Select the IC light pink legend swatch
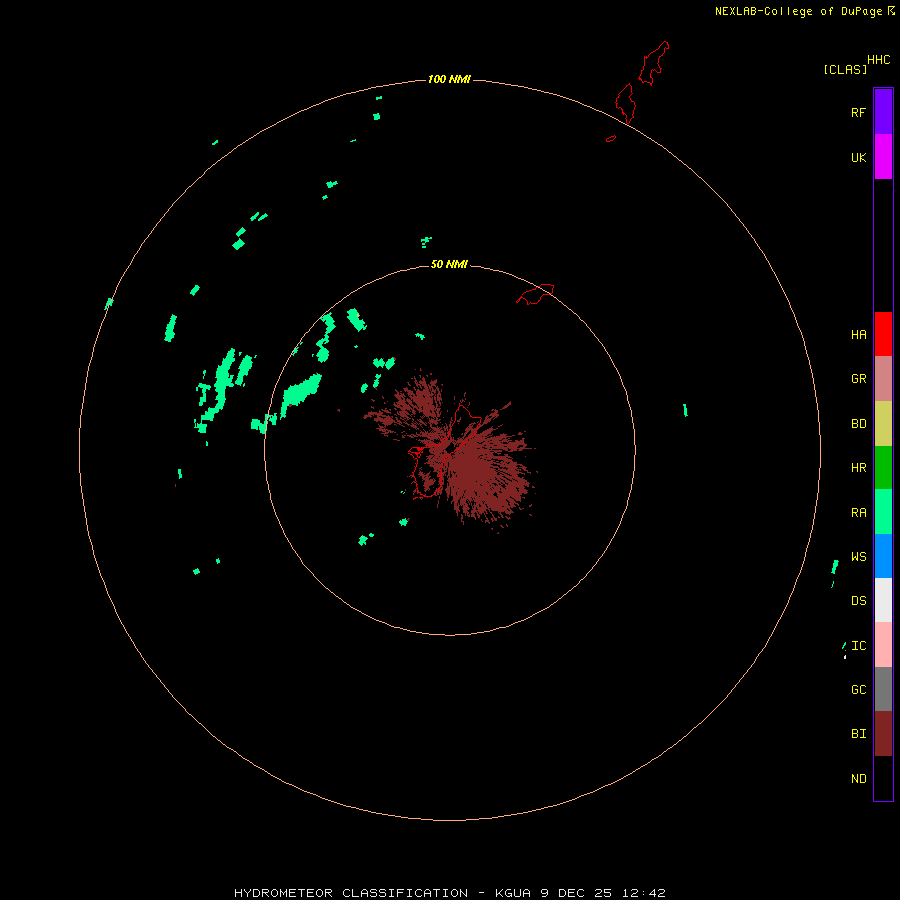 (x=883, y=645)
